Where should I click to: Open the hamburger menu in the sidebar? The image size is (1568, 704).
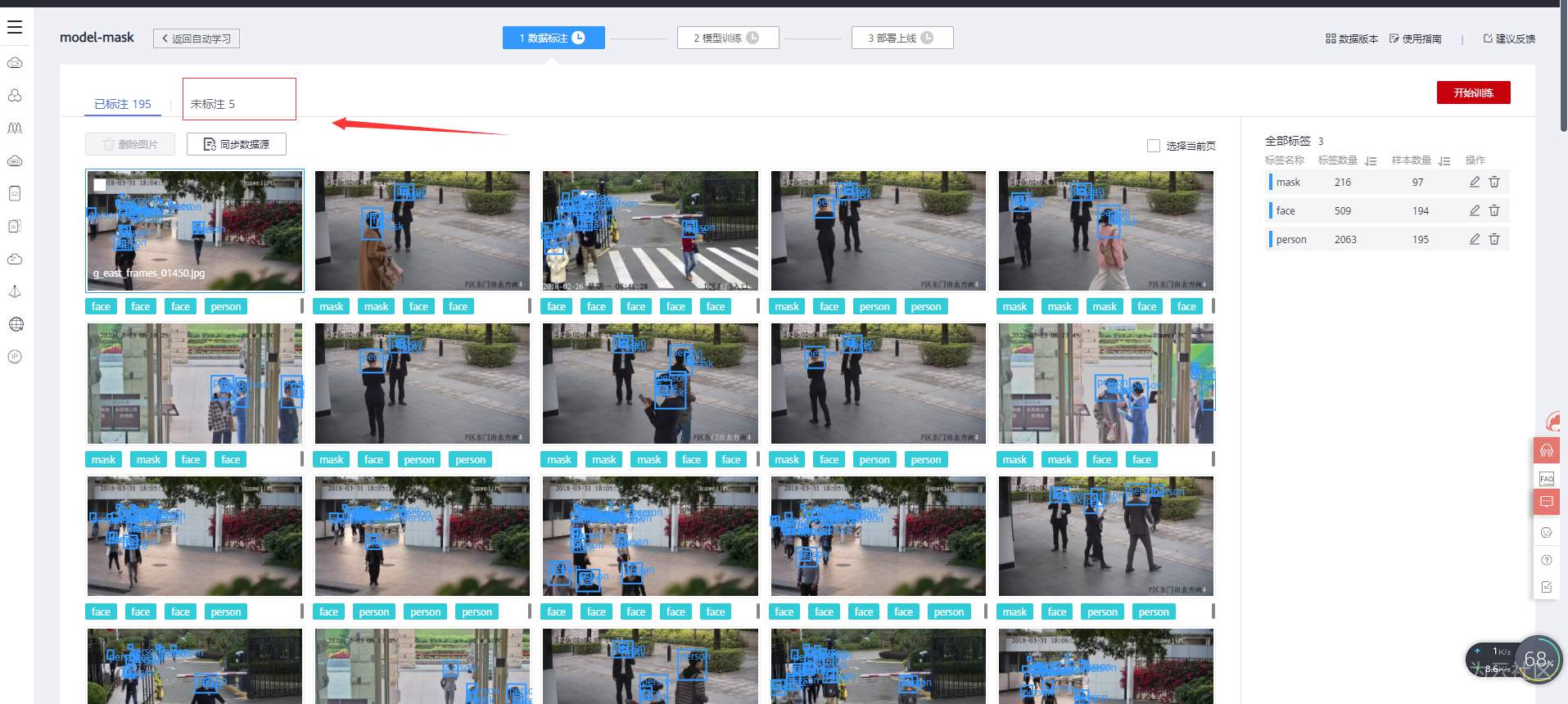tap(15, 27)
